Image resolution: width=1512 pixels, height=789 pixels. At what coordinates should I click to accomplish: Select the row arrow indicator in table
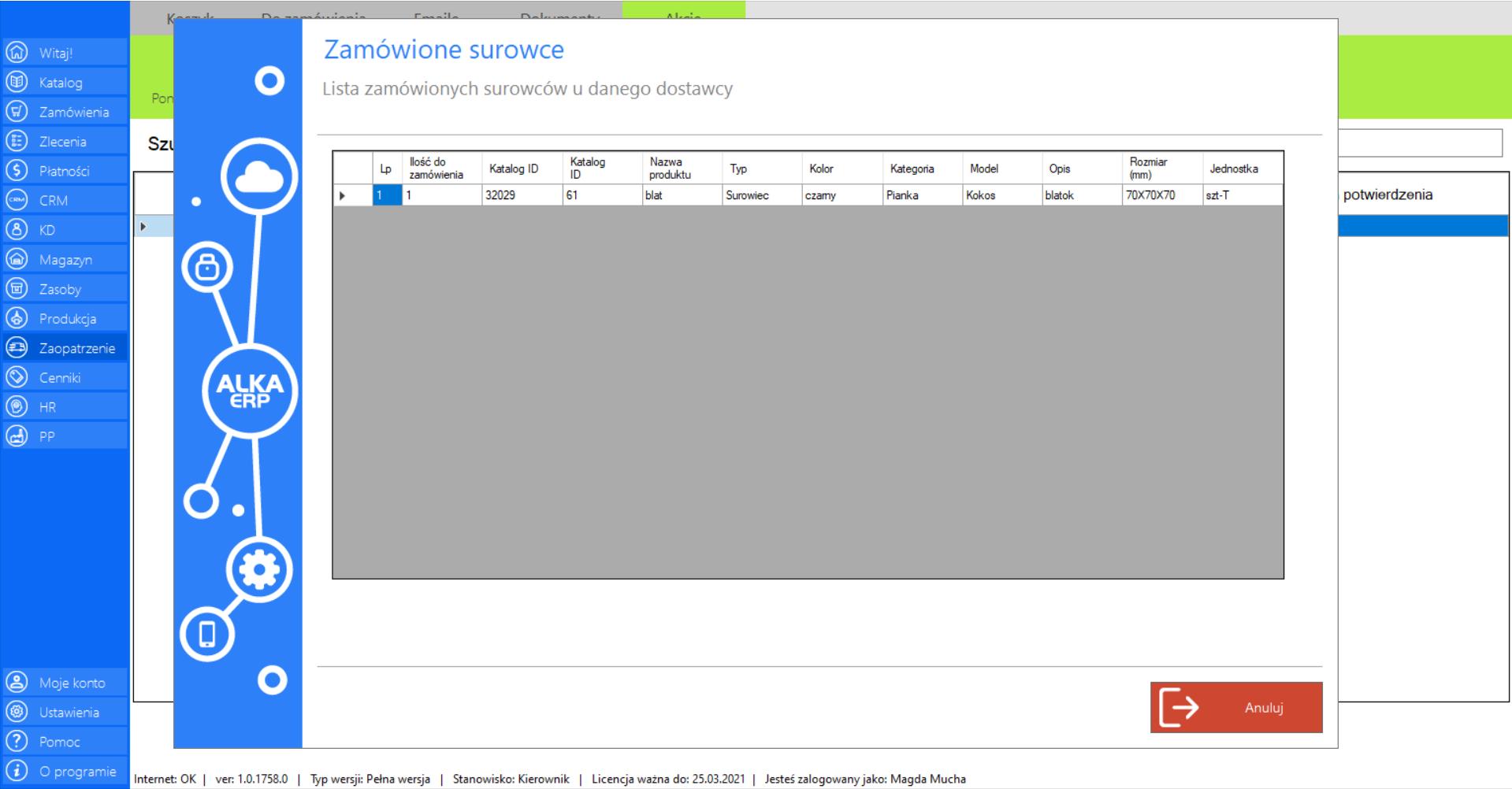[x=343, y=195]
